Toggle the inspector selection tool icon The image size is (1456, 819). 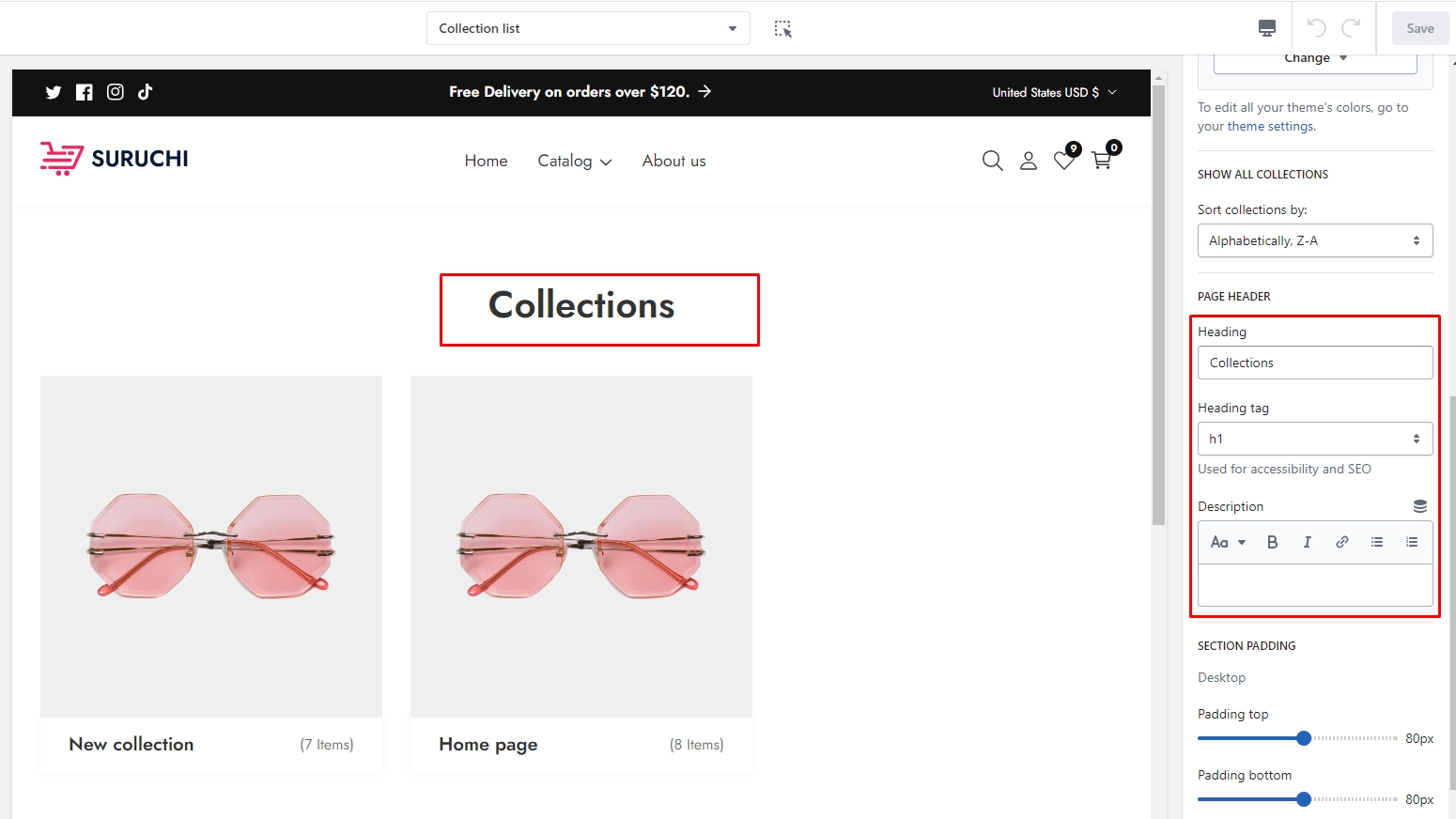pos(782,29)
